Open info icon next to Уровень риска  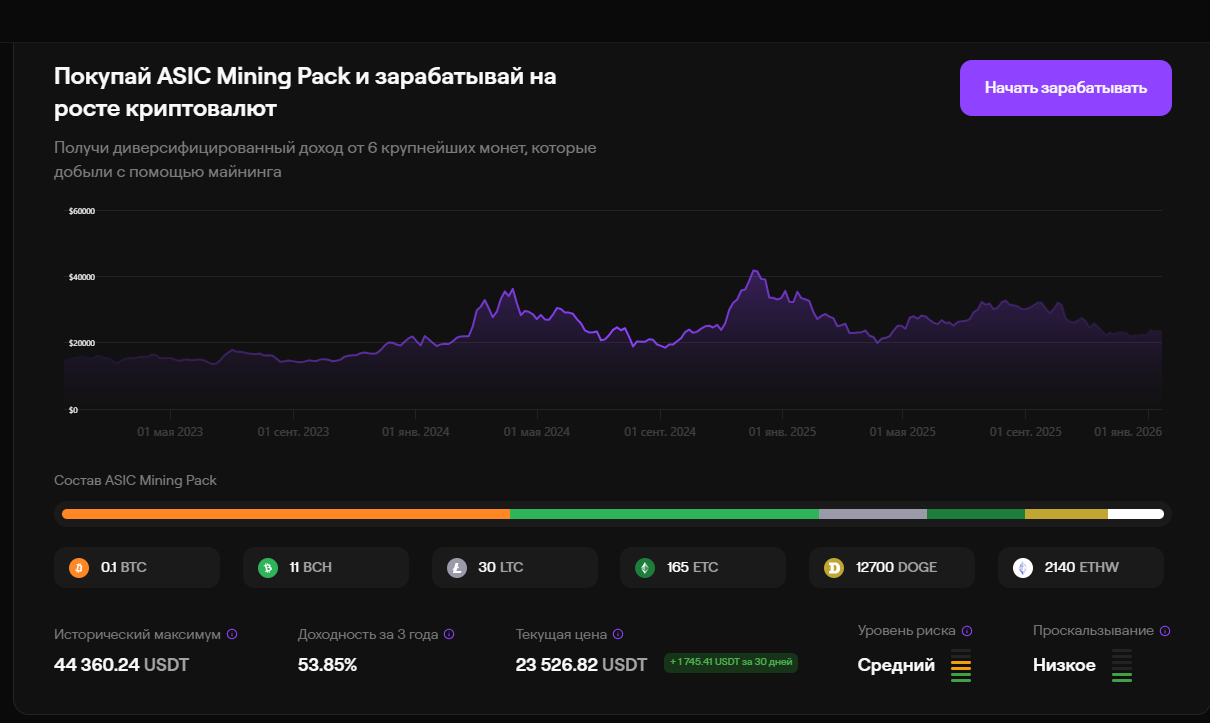click(967, 631)
